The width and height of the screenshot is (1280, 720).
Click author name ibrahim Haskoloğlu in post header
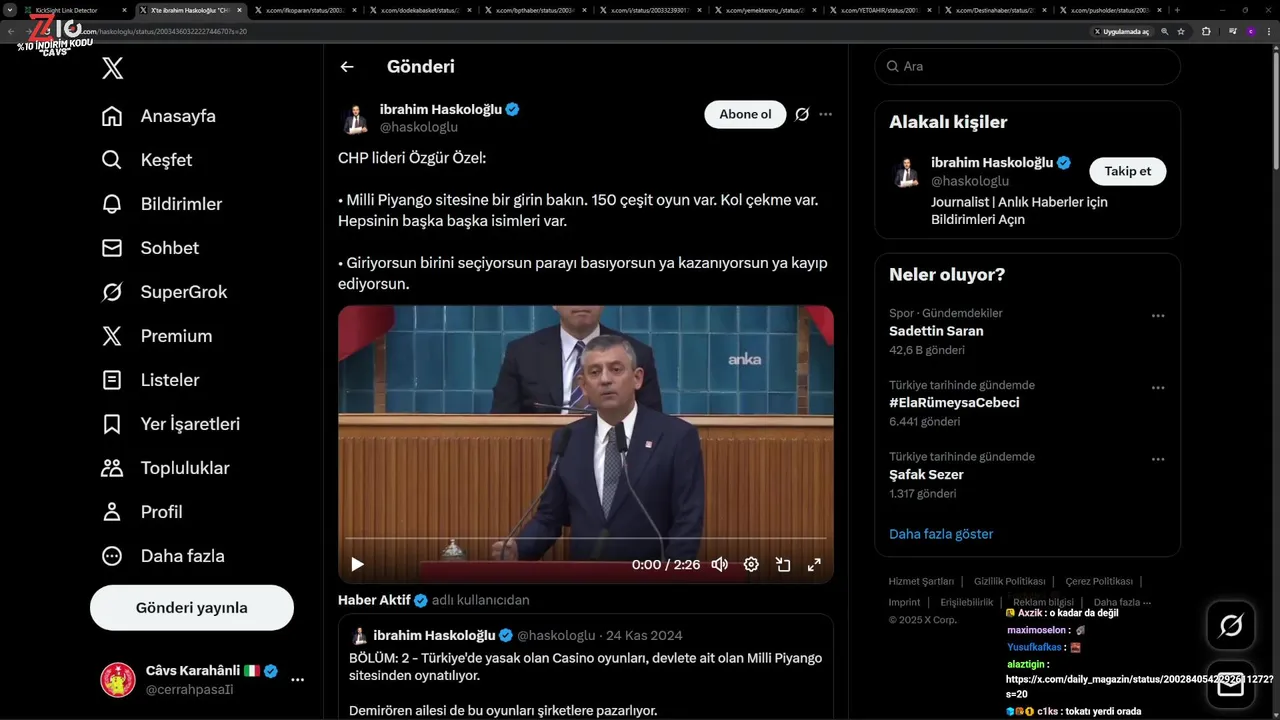[x=441, y=109]
